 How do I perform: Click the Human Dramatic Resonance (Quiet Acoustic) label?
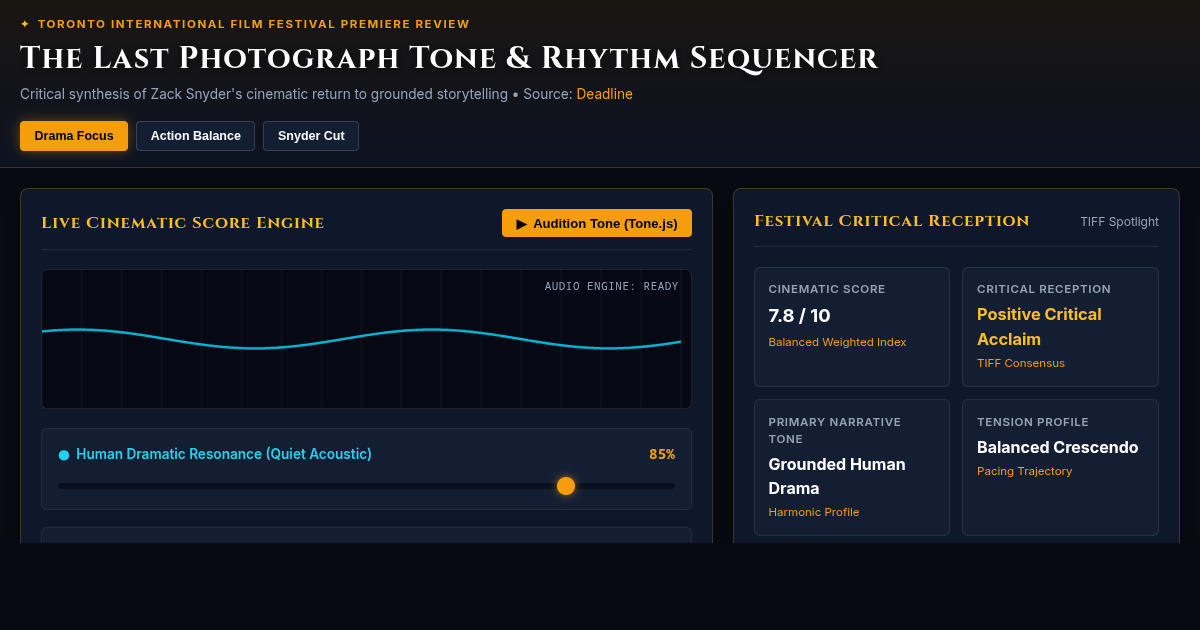(x=224, y=454)
